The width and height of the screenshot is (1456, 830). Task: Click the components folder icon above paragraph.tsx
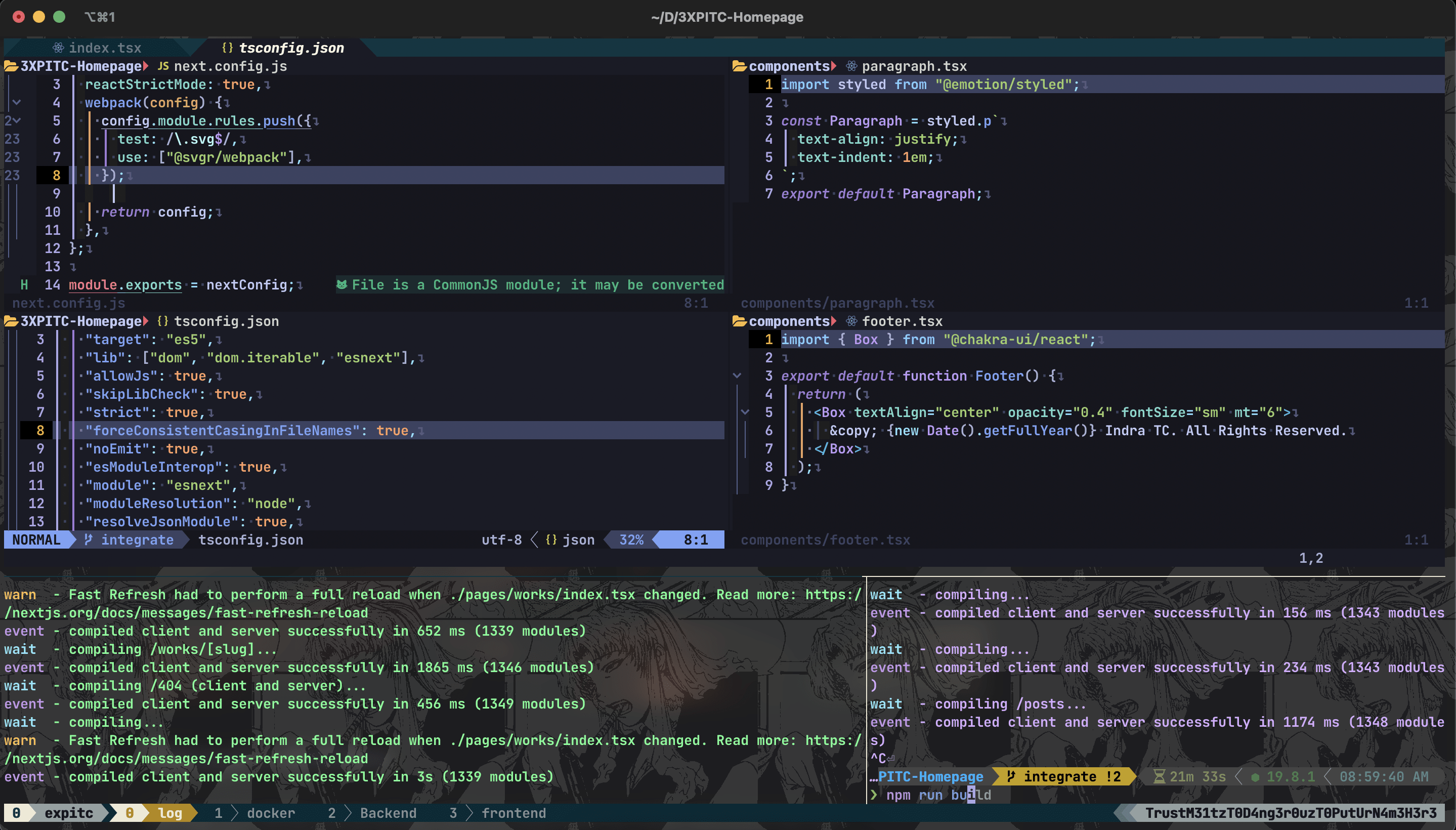tap(739, 66)
